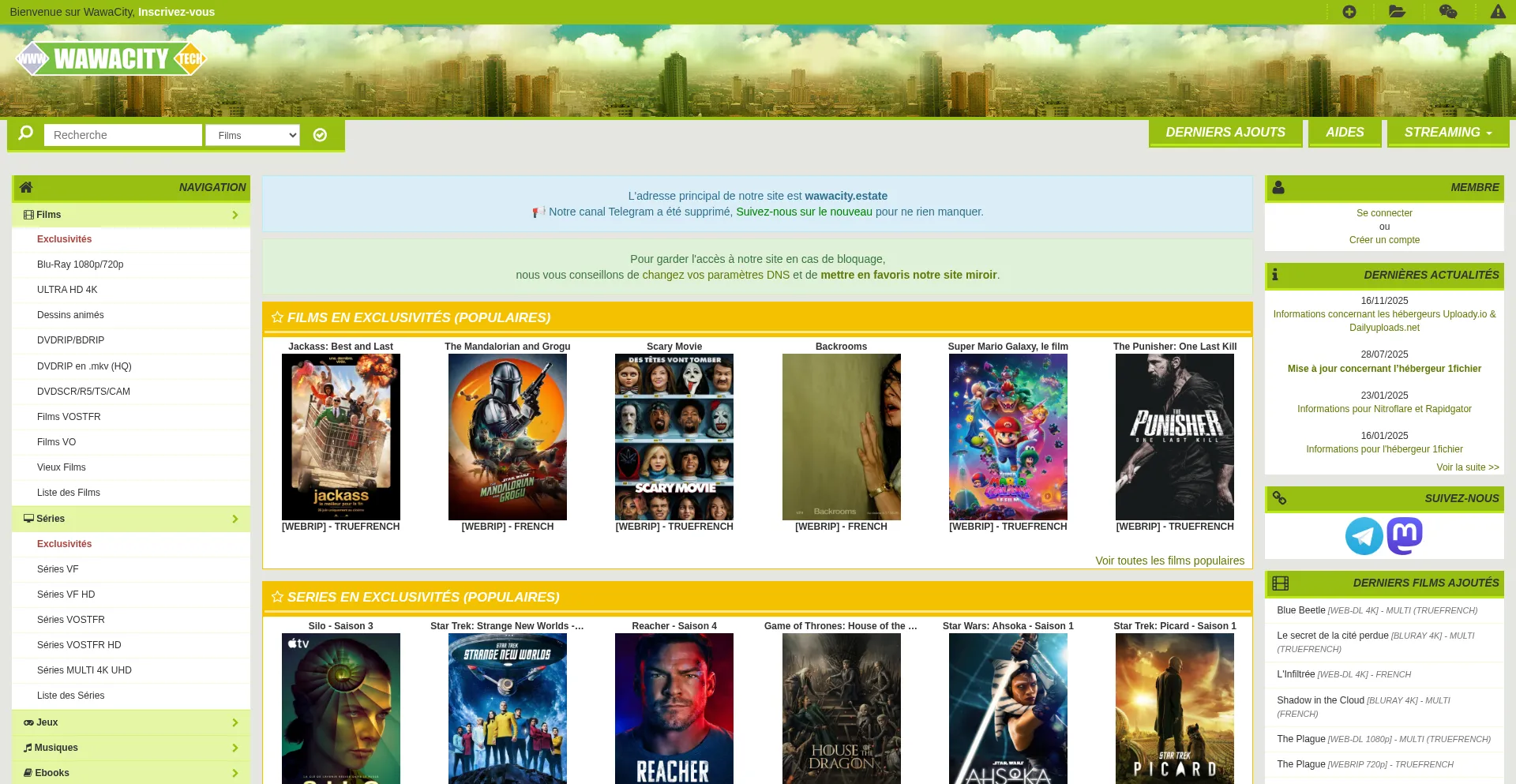Open Blue Beetle in latest films list
This screenshot has width=1516, height=784.
(x=1377, y=610)
